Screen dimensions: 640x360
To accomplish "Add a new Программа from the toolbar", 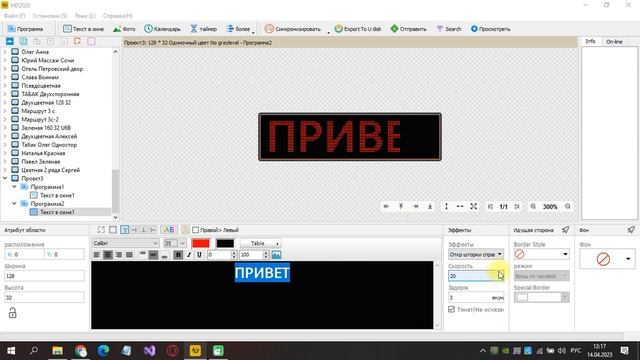I will click(x=25, y=29).
